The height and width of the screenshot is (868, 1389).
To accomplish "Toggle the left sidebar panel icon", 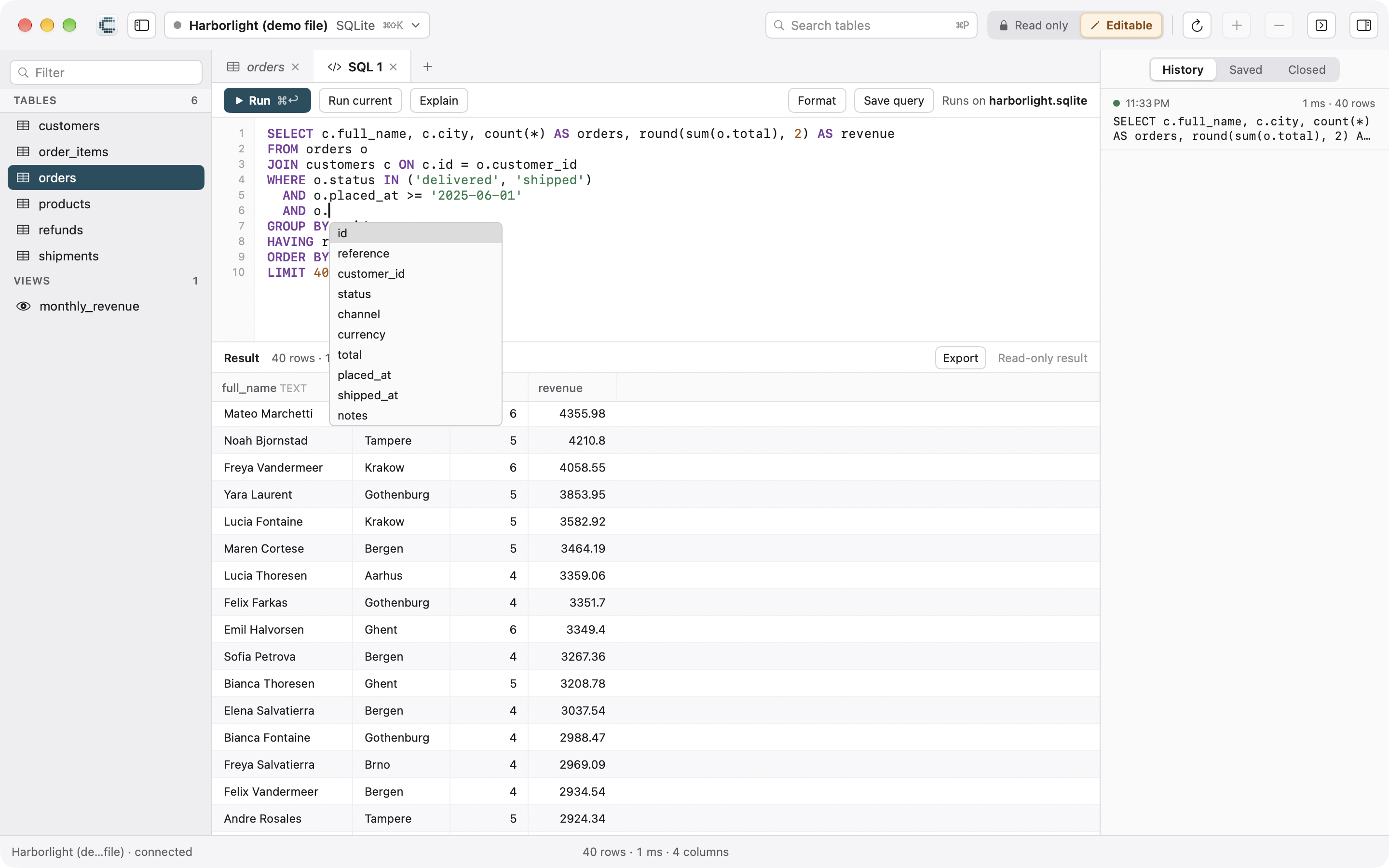I will (142, 25).
